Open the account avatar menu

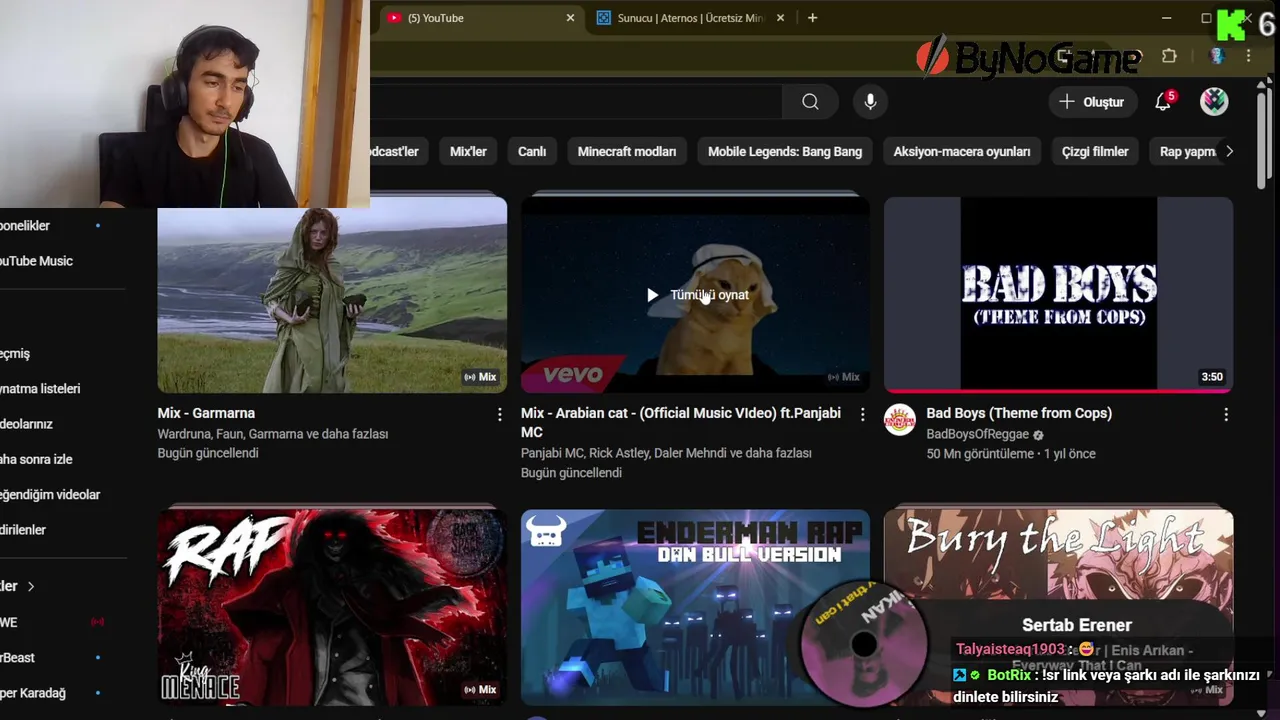pyautogui.click(x=1214, y=102)
